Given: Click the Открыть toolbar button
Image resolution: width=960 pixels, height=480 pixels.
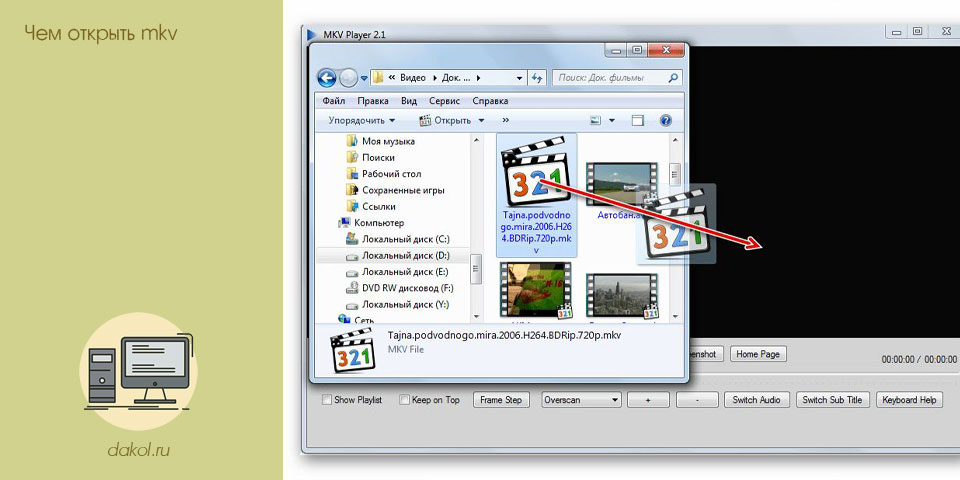Looking at the screenshot, I should (x=446, y=121).
